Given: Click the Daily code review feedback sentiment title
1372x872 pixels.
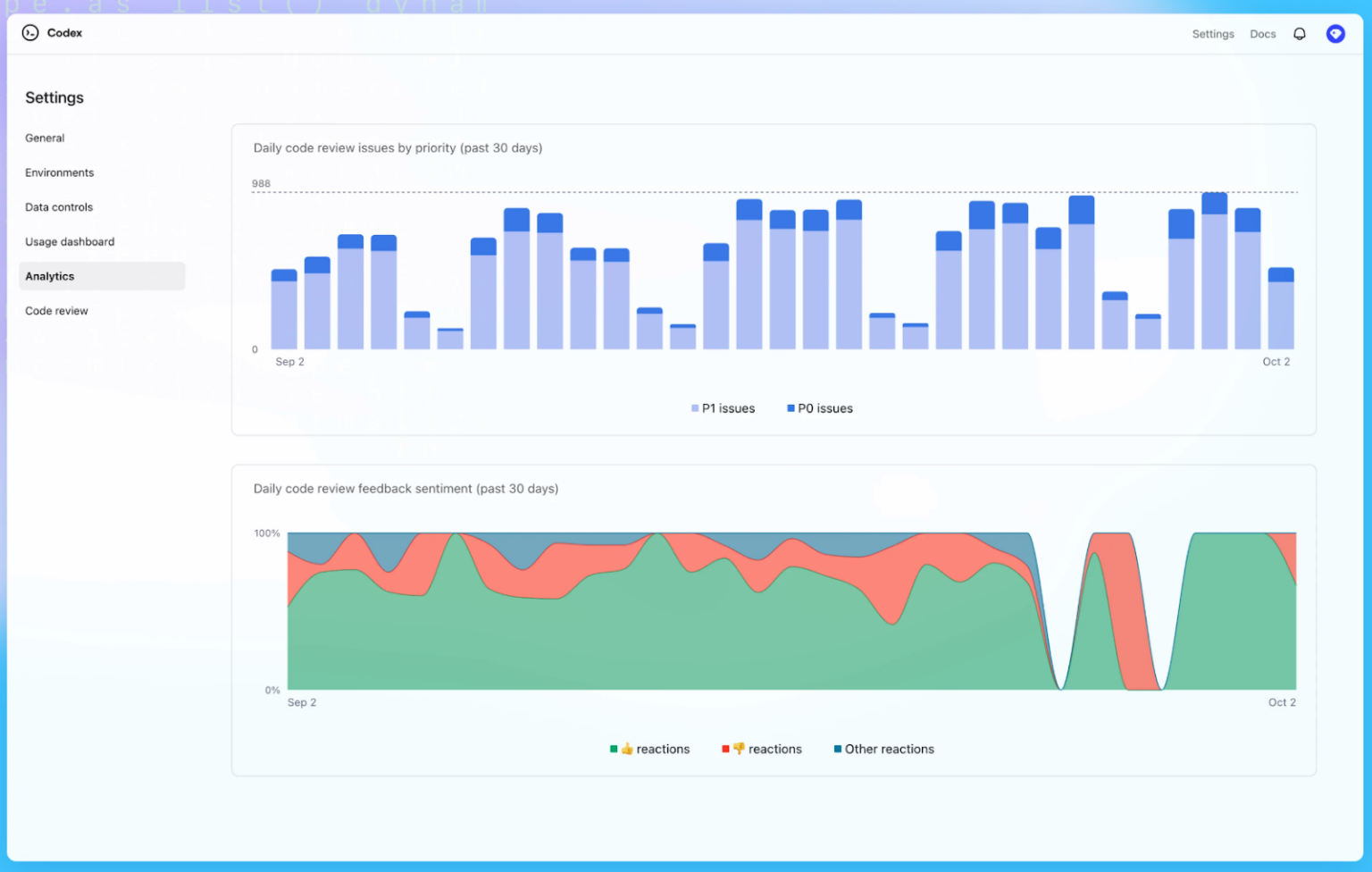Looking at the screenshot, I should click(406, 489).
